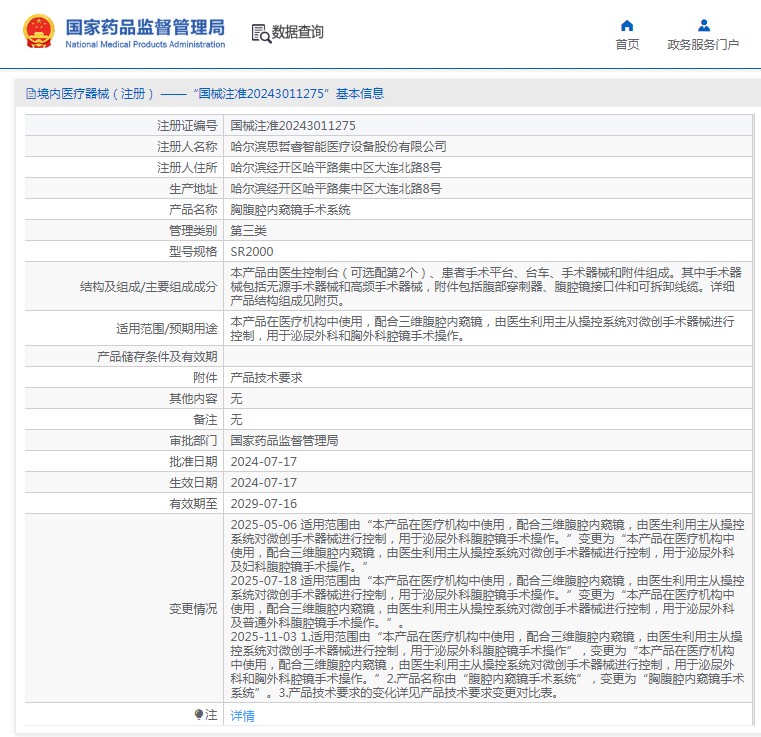
Task: Click the 2025-07-18 change entry
Action: click(x=487, y=601)
